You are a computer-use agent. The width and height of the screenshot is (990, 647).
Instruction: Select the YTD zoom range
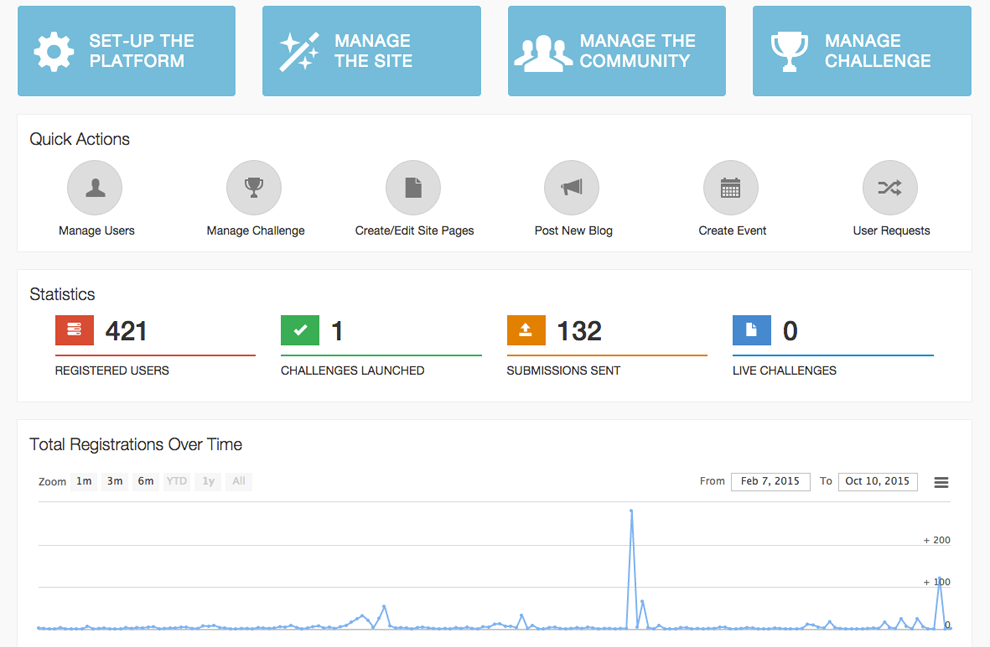coord(177,481)
